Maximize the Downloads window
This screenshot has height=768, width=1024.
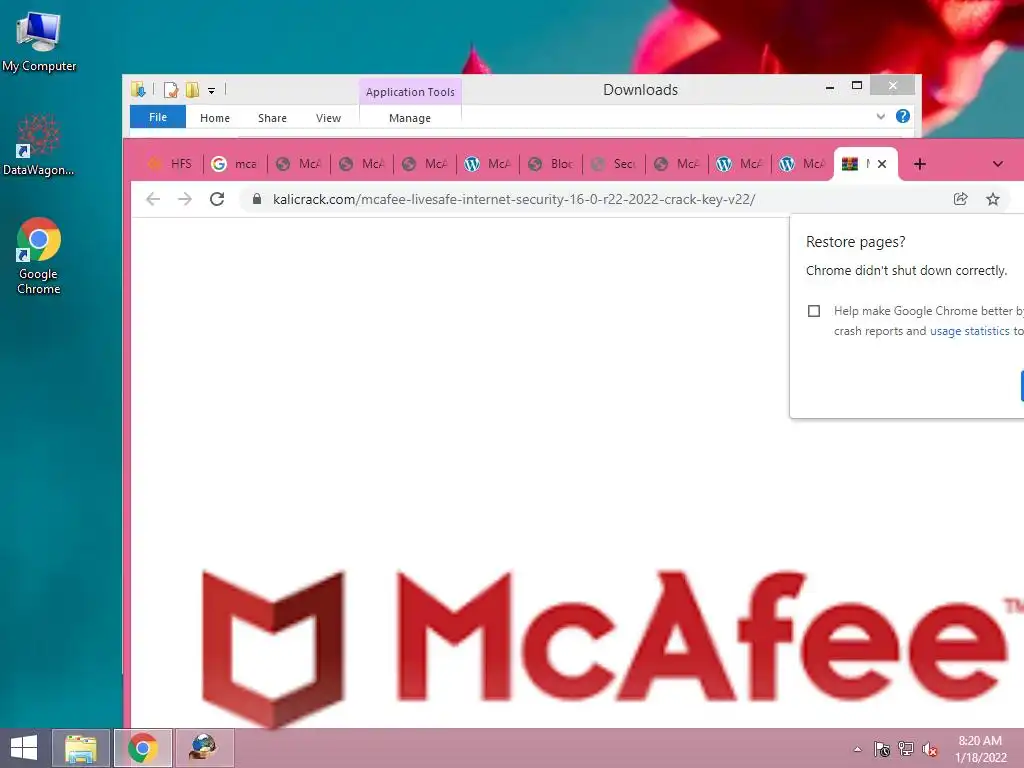pyautogui.click(x=857, y=86)
